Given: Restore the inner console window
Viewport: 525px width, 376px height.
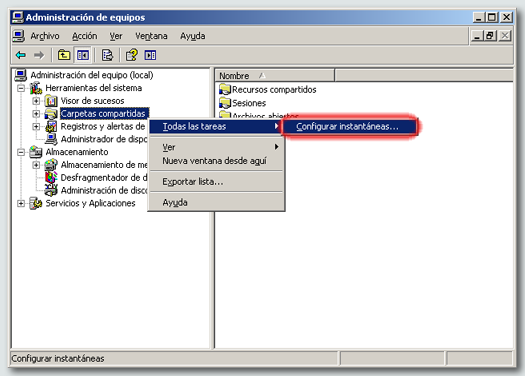Looking at the screenshot, I should (x=490, y=35).
